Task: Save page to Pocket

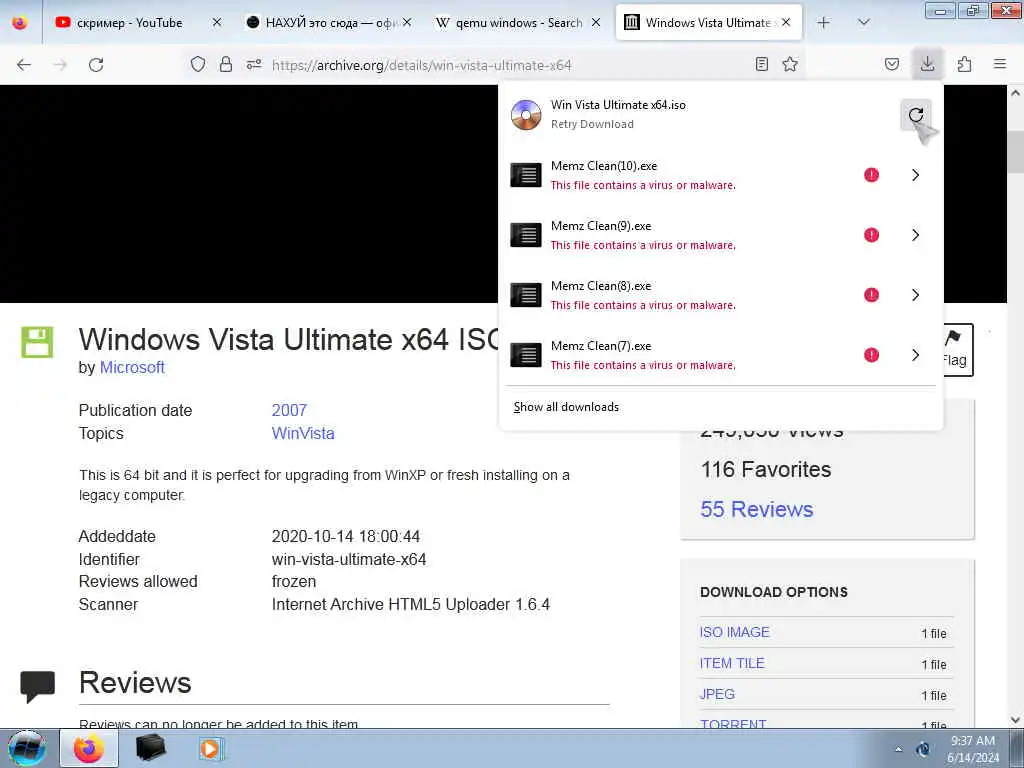Action: (x=892, y=64)
